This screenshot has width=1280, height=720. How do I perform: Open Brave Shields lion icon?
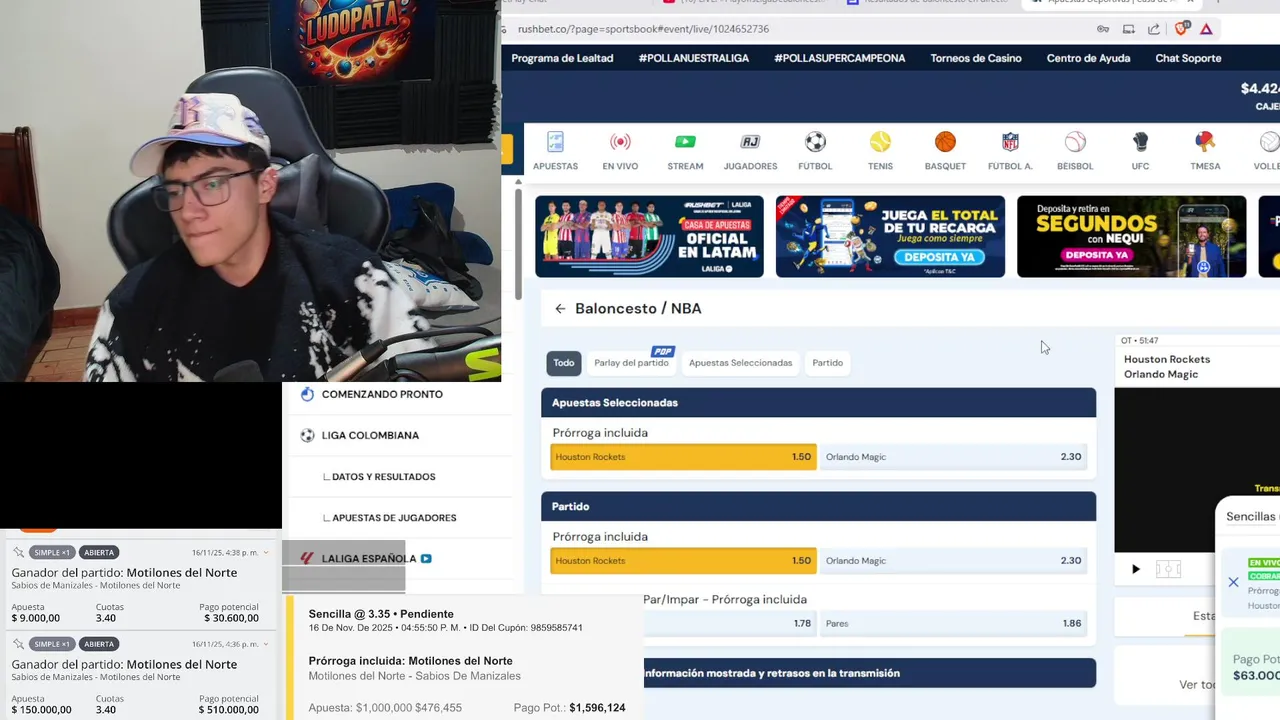coord(1182,29)
